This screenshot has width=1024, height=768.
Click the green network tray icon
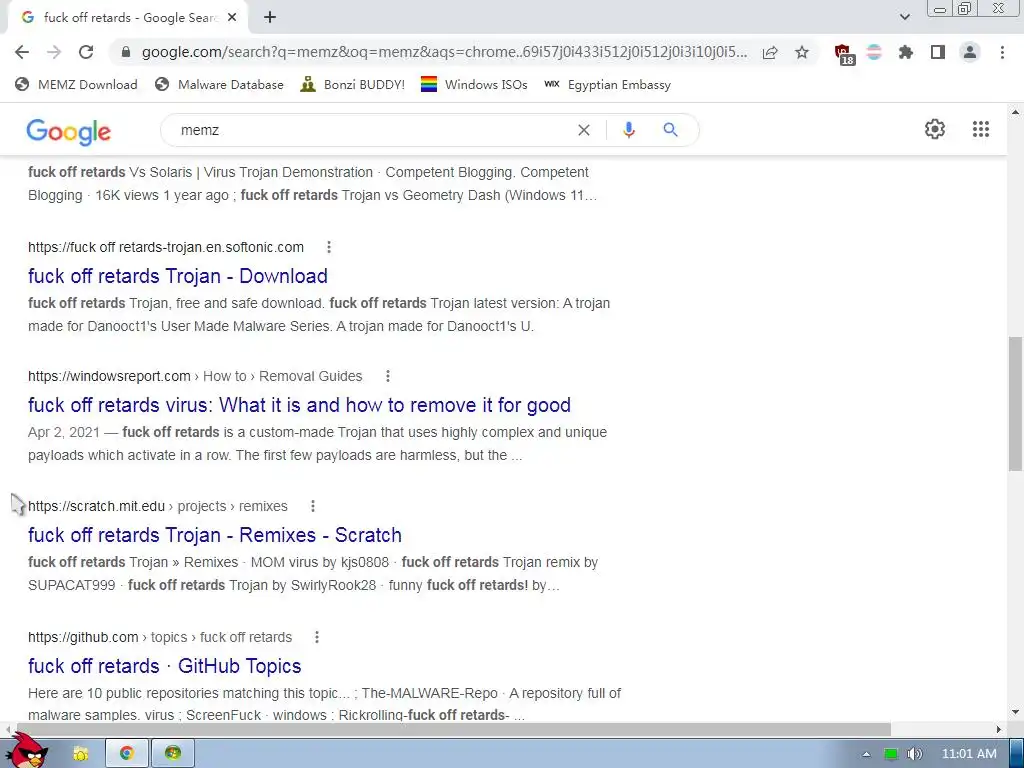891,754
